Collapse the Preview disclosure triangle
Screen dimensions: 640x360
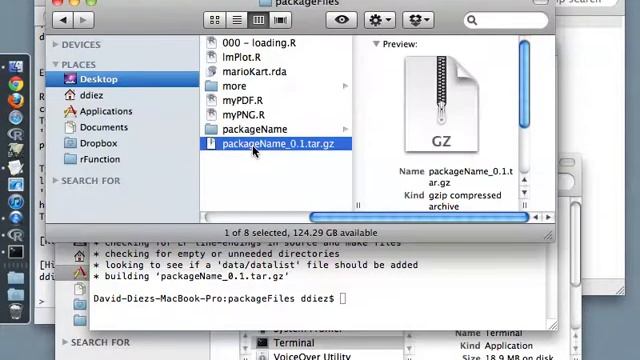[376, 44]
